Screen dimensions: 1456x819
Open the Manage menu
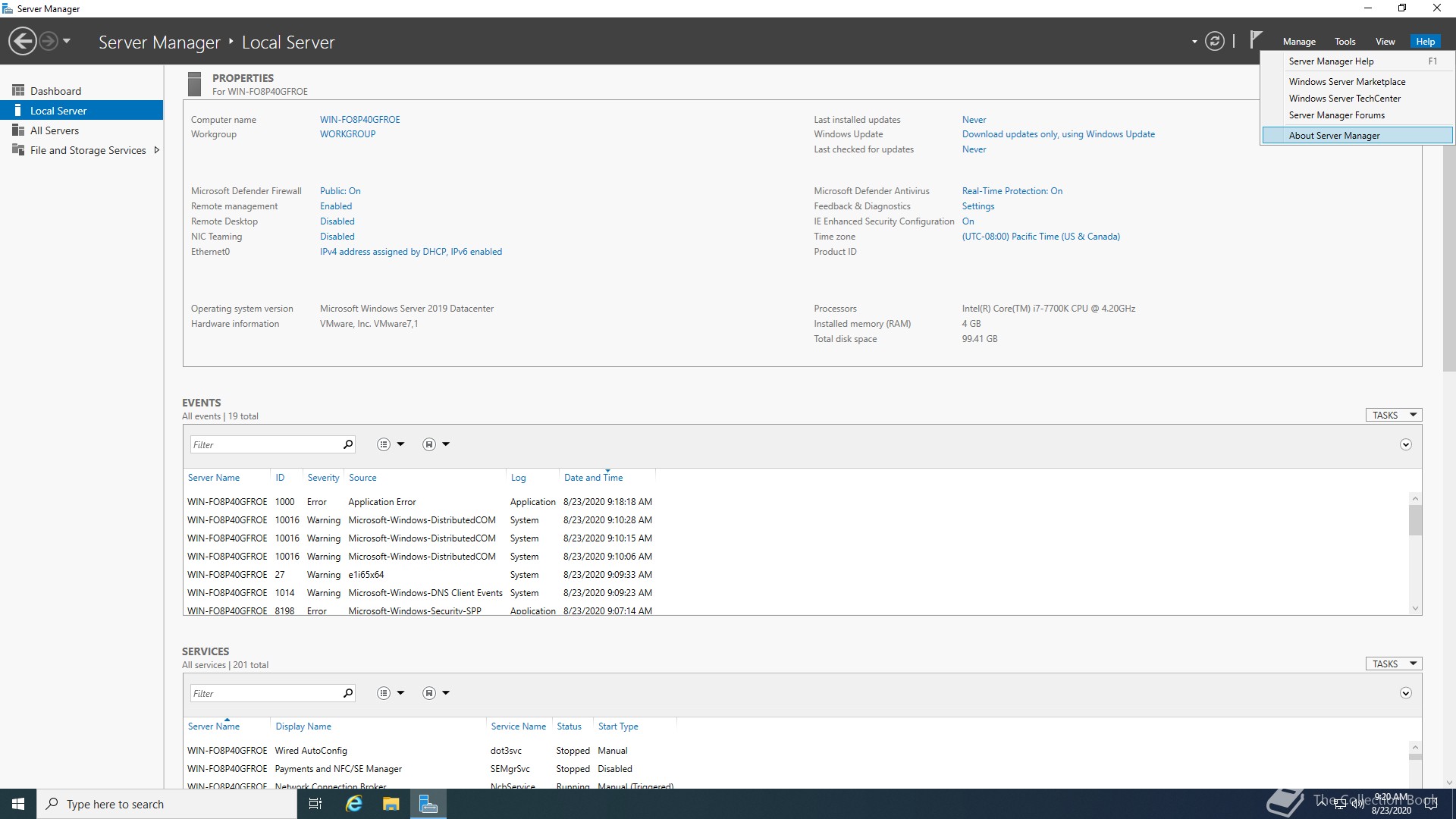(x=1299, y=42)
